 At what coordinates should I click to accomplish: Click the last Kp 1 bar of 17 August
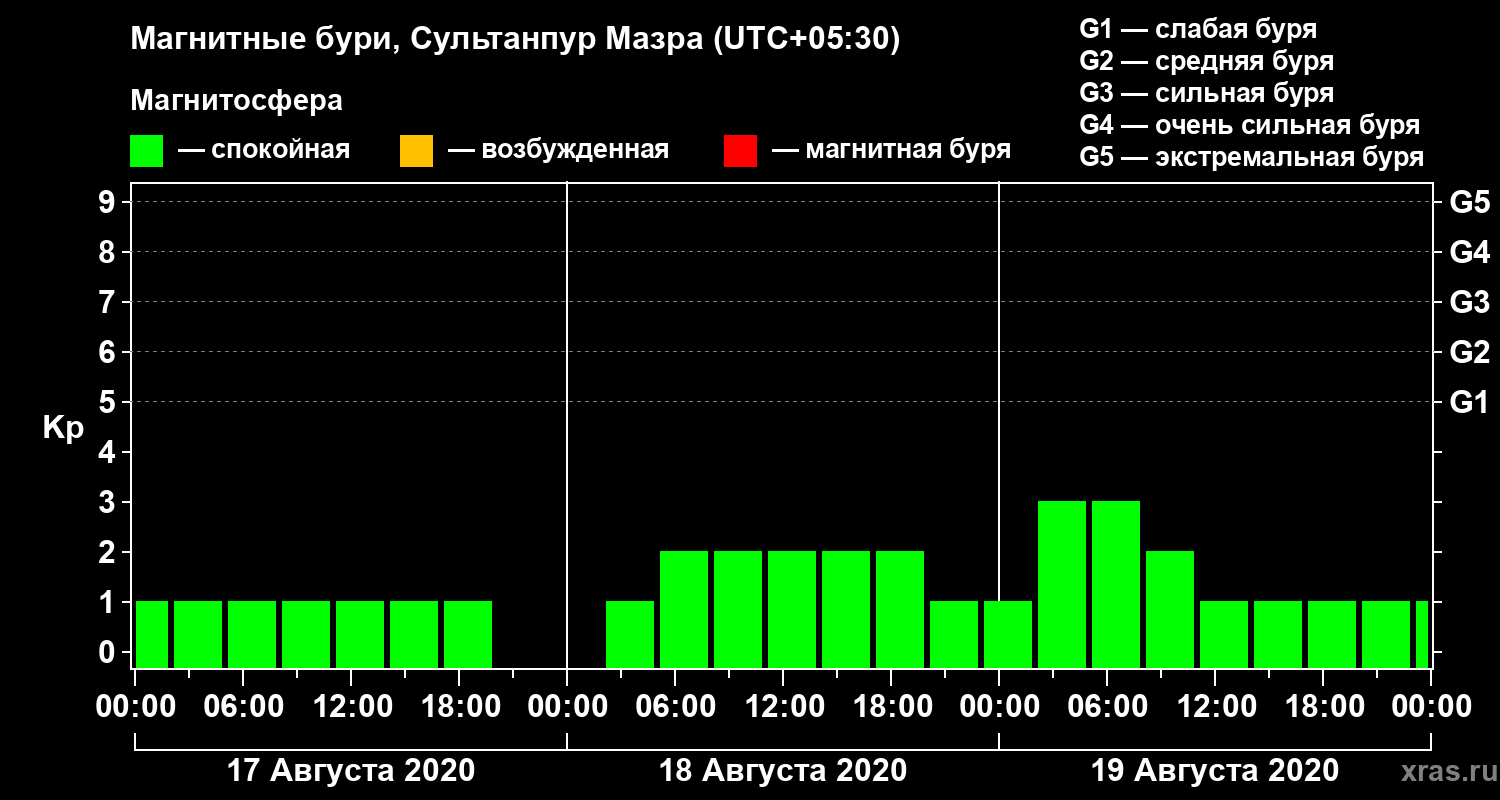tap(468, 634)
